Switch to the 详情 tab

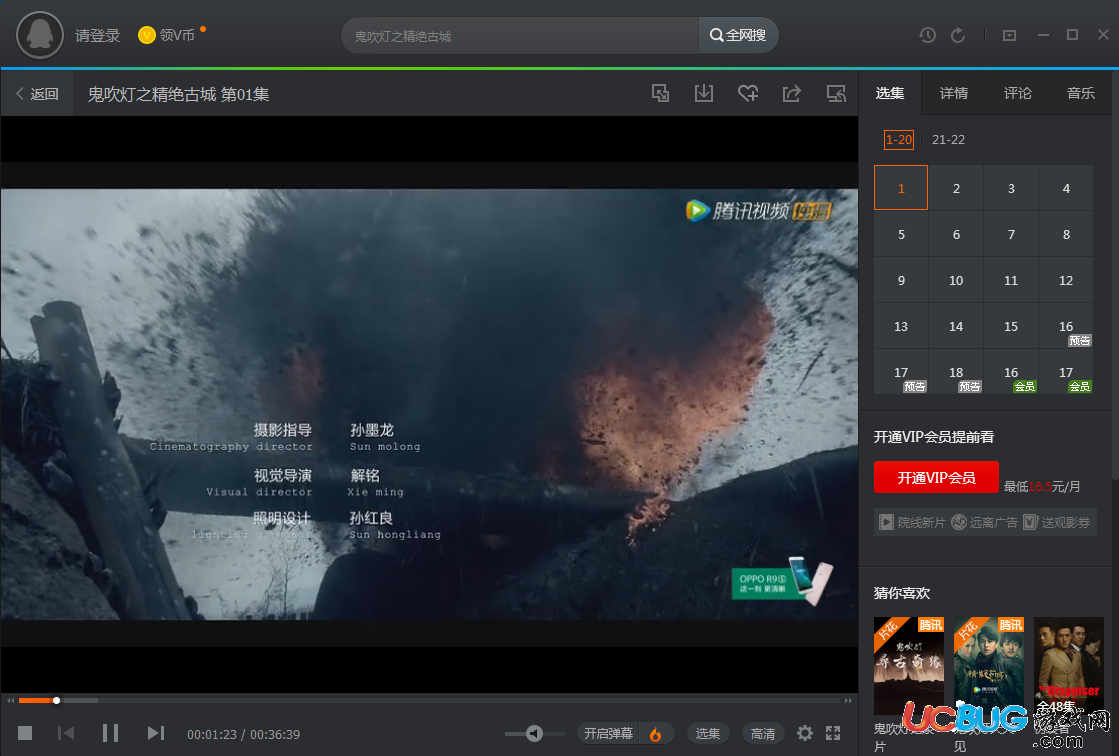tap(953, 93)
